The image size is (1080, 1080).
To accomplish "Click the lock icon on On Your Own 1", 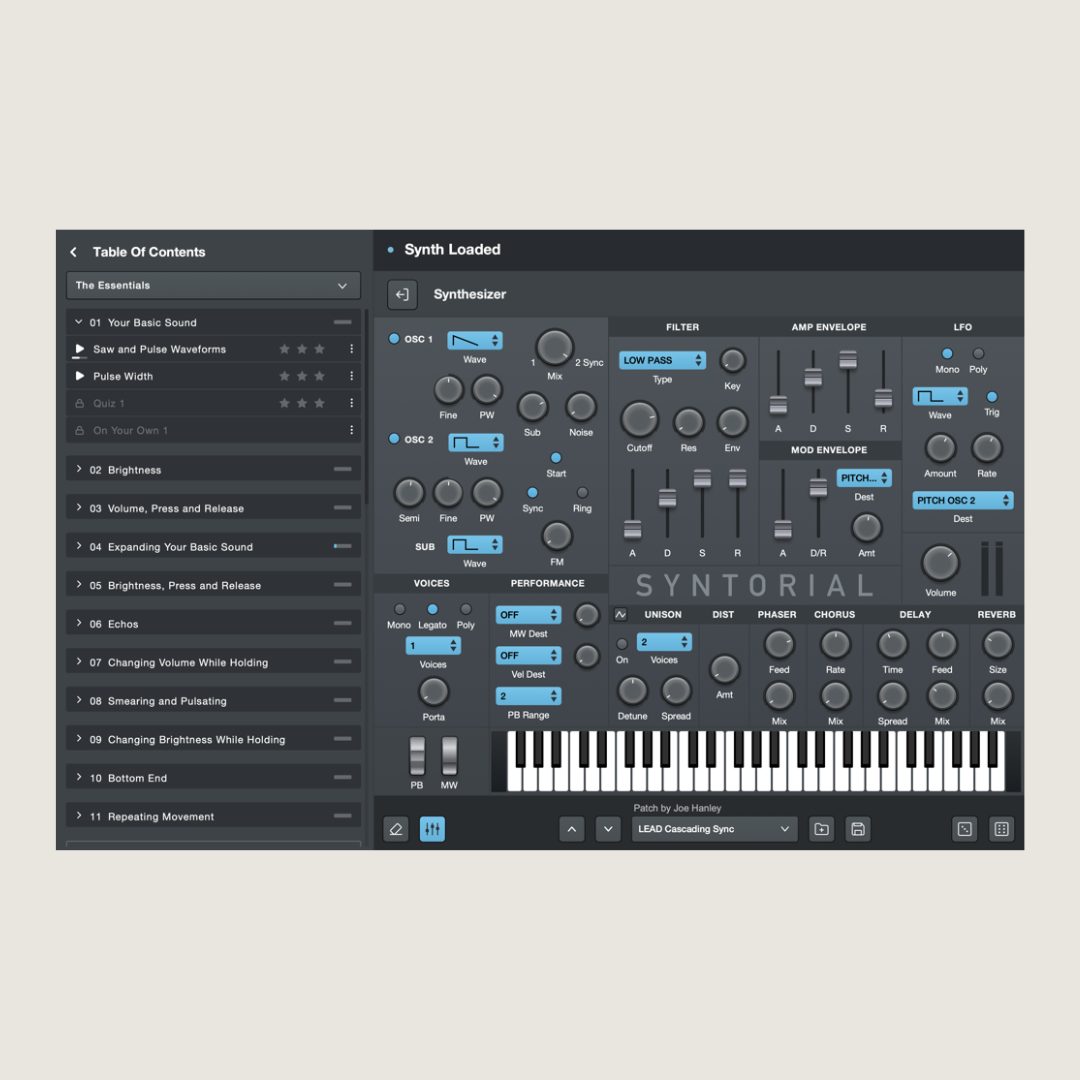I will 80,430.
